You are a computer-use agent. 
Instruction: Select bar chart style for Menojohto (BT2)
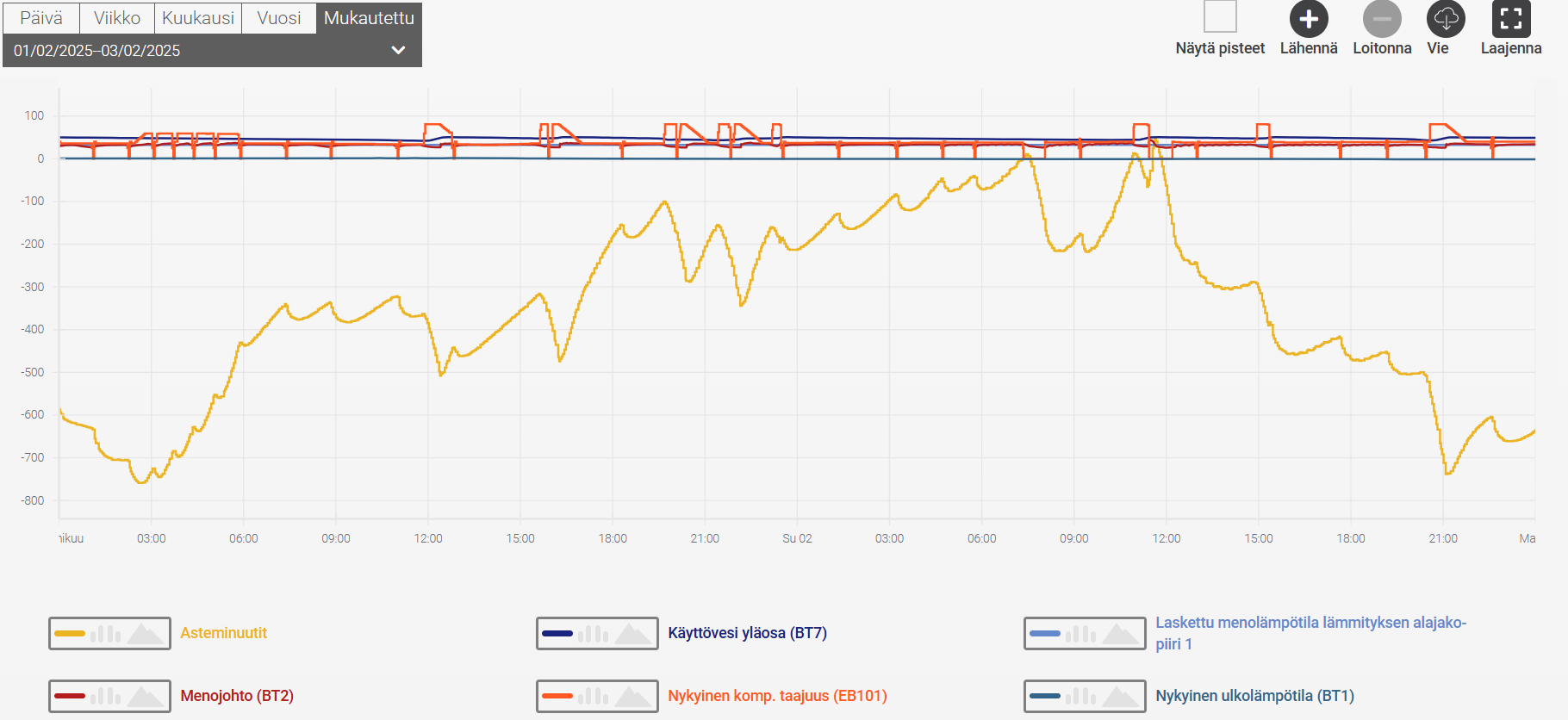tap(106, 696)
